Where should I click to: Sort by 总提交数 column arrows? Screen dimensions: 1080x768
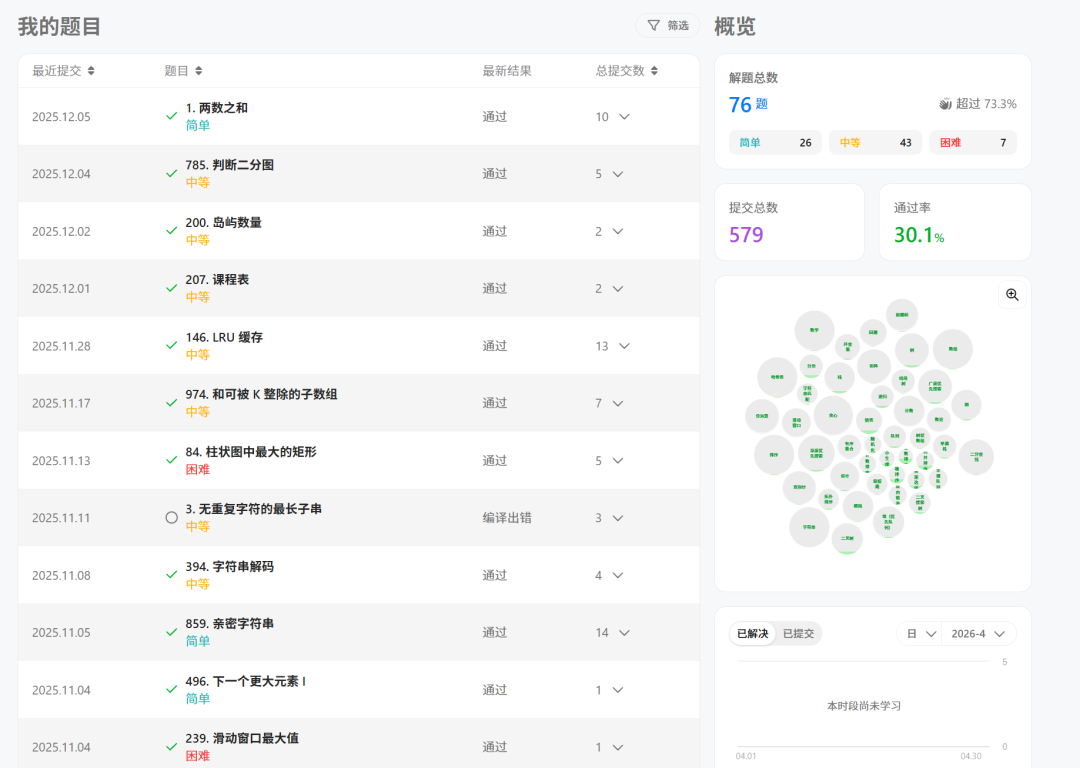tap(654, 71)
